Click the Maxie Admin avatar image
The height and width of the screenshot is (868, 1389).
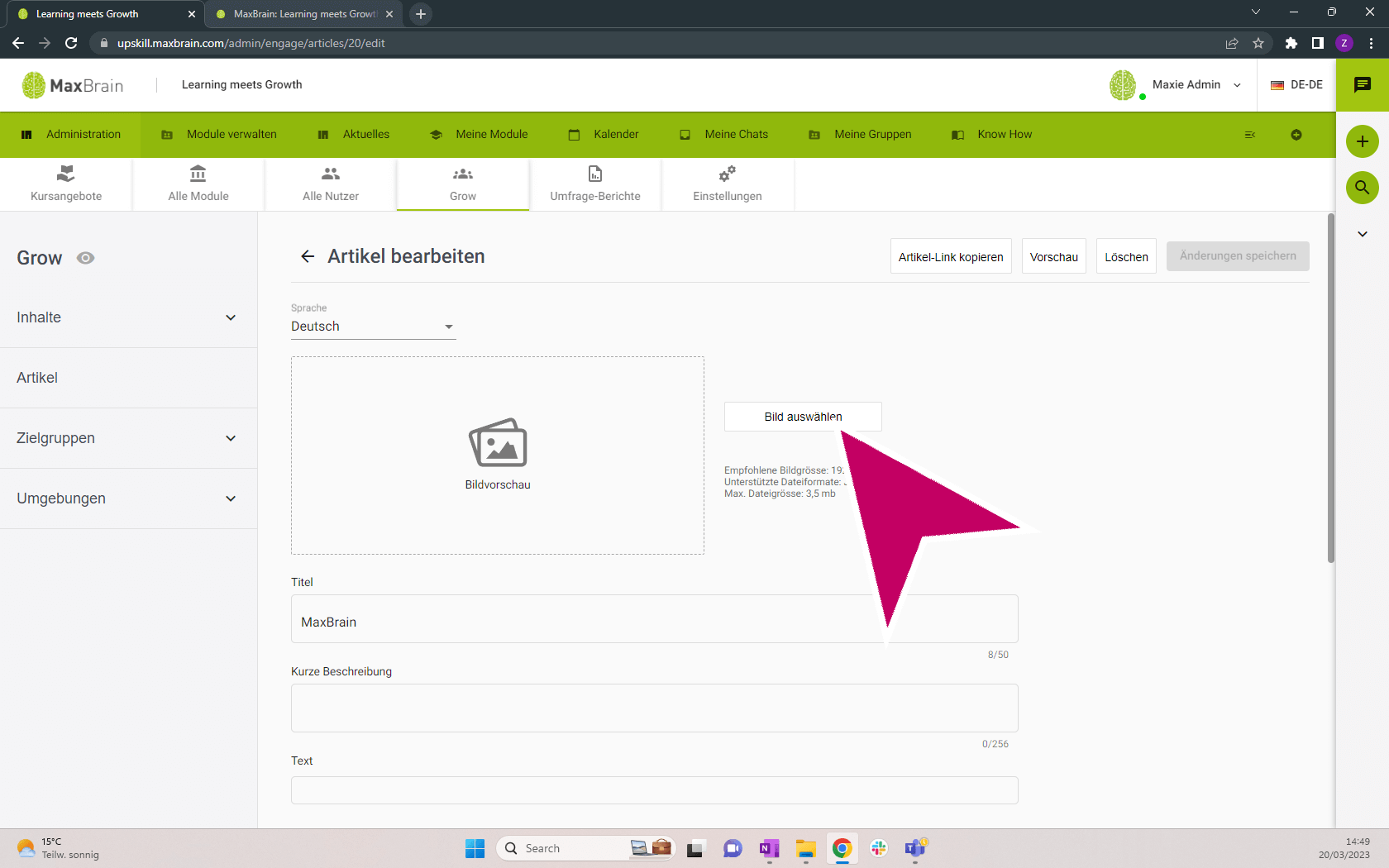tap(1123, 85)
